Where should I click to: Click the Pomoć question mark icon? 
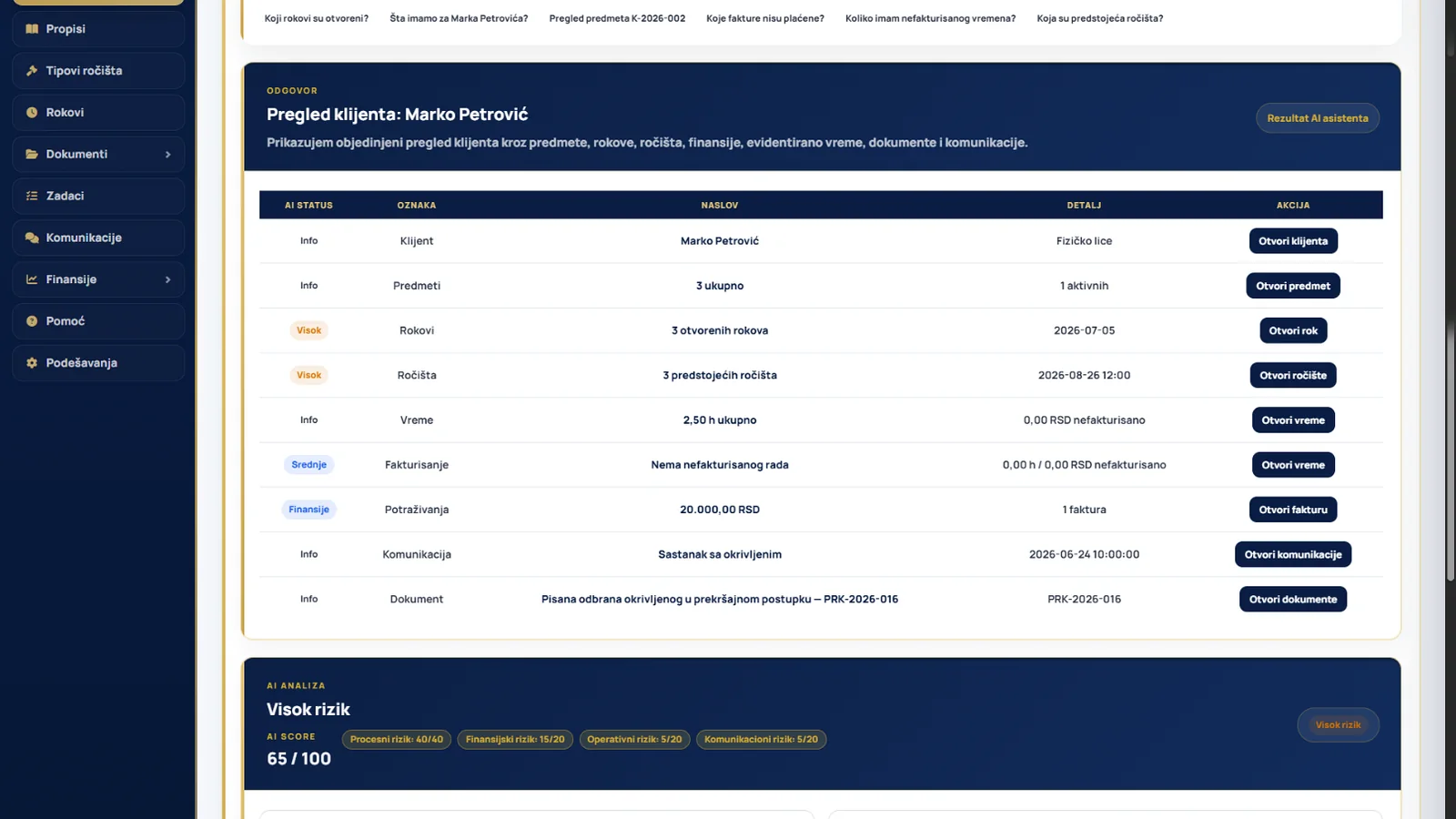tap(32, 321)
